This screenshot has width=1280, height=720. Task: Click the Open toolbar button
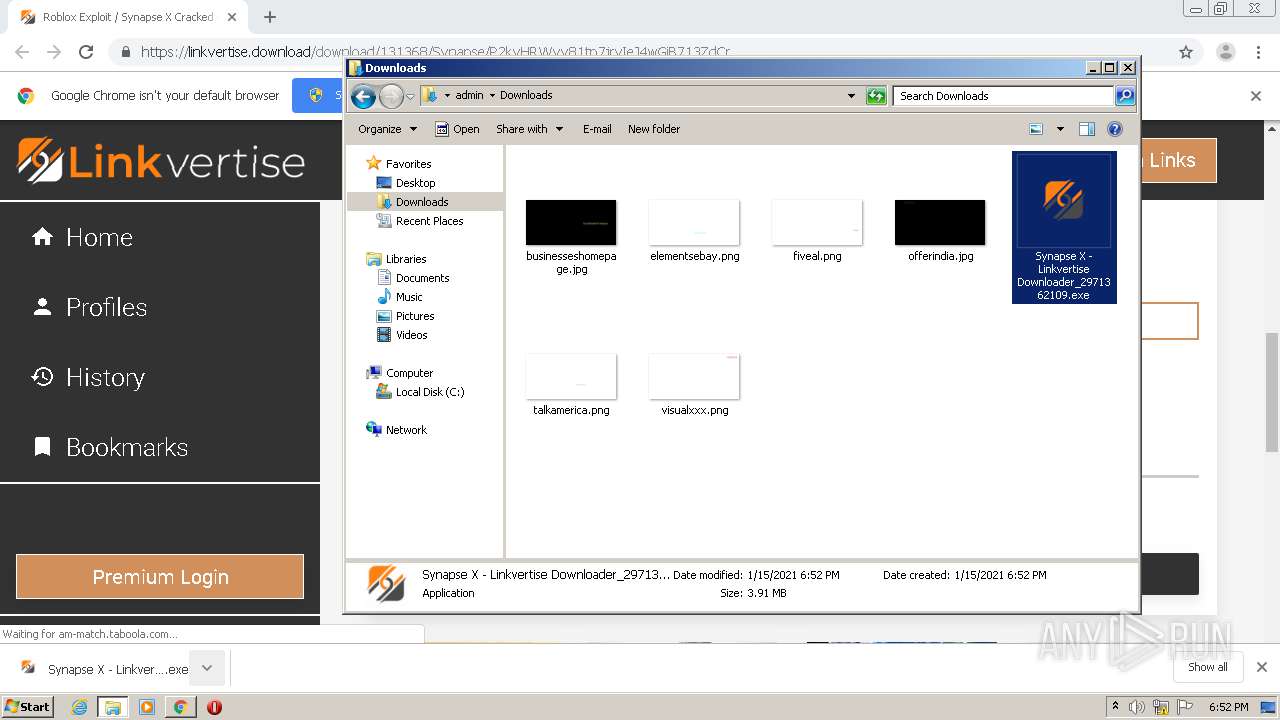[x=457, y=129]
